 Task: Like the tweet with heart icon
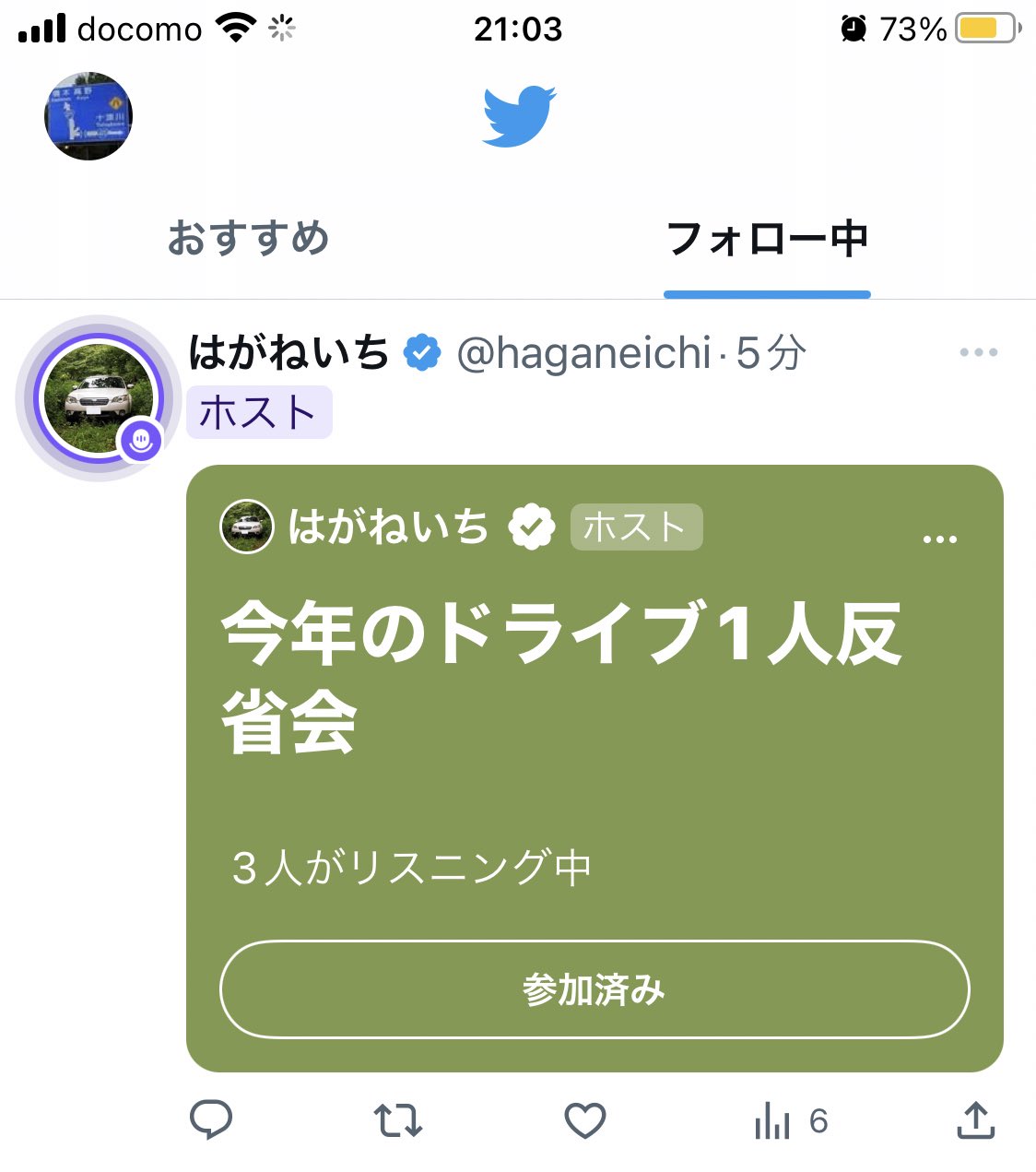tap(585, 1121)
